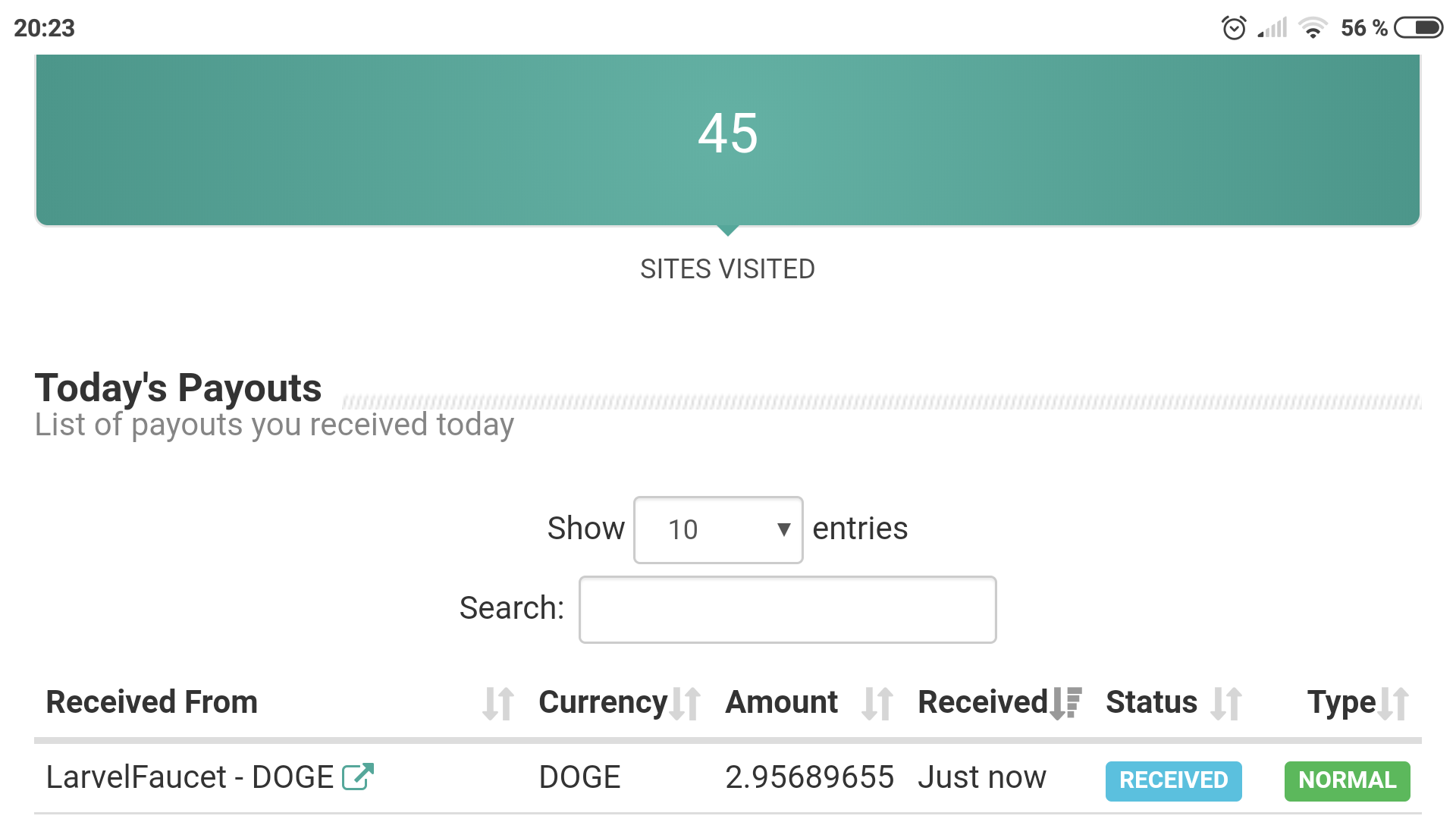Tap the Wi-Fi status icon
Viewport: 1456px width, 819px height.
coord(1313,28)
